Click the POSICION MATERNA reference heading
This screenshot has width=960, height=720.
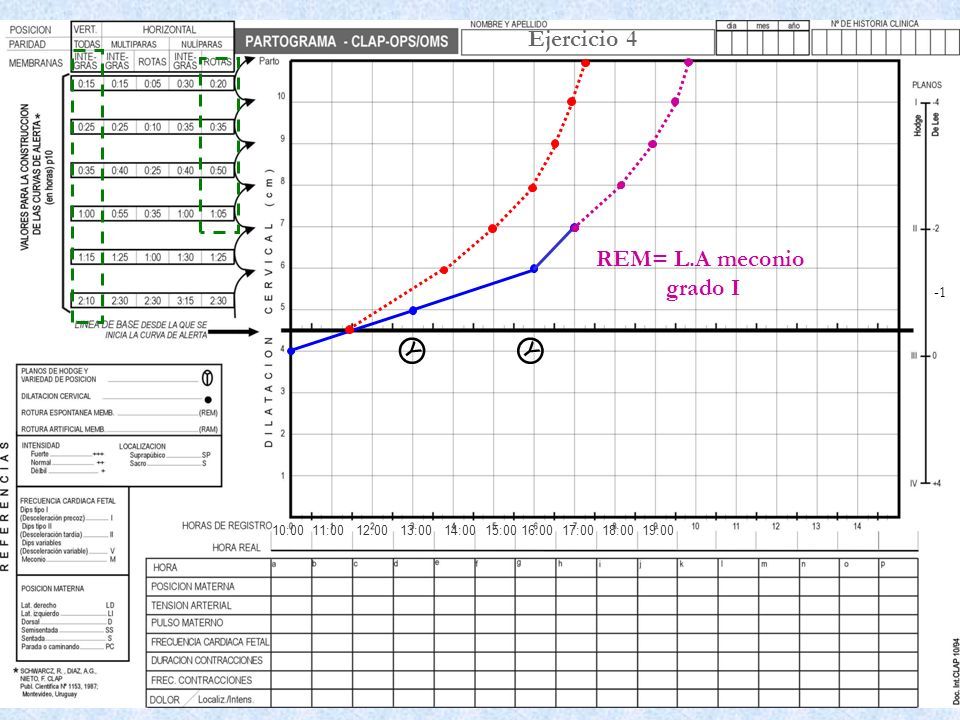point(53,588)
